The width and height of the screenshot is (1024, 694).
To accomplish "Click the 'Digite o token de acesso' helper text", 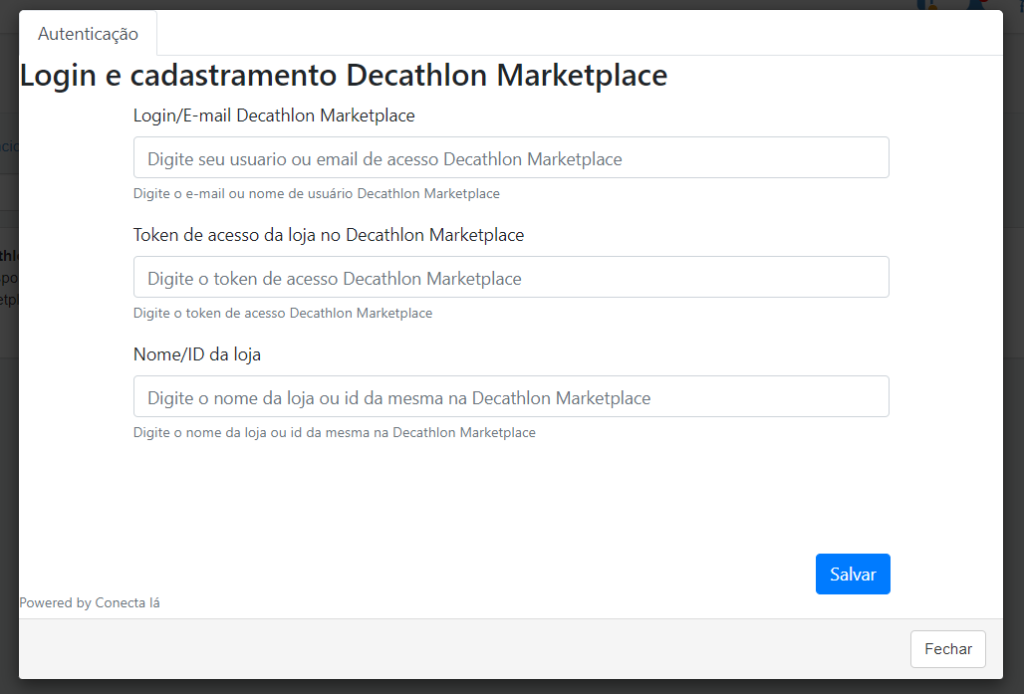I will tap(283, 313).
